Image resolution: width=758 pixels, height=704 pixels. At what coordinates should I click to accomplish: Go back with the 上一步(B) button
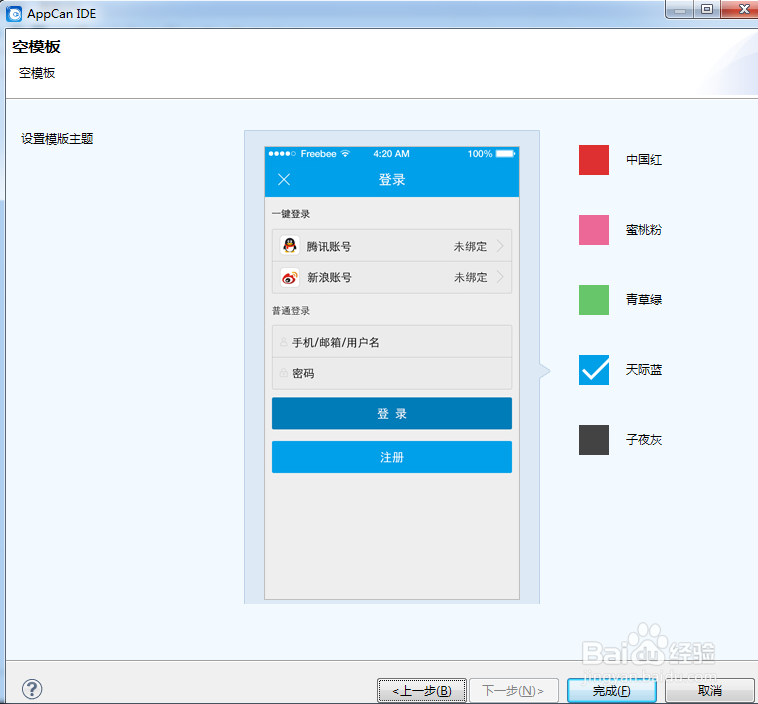[422, 690]
